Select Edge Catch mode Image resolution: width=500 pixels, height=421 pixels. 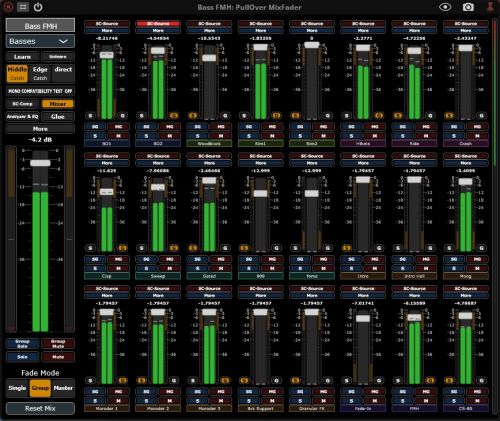[40, 73]
